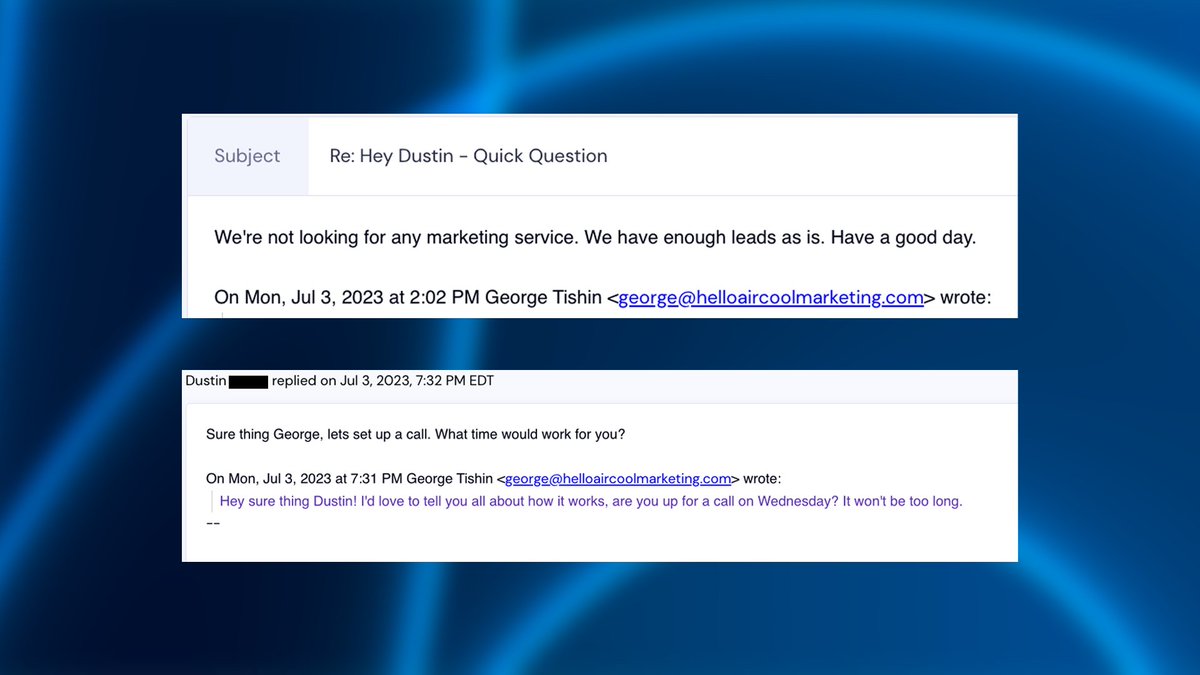Click the "--" signature separator
Image resolution: width=1200 pixels, height=675 pixels.
(212, 523)
